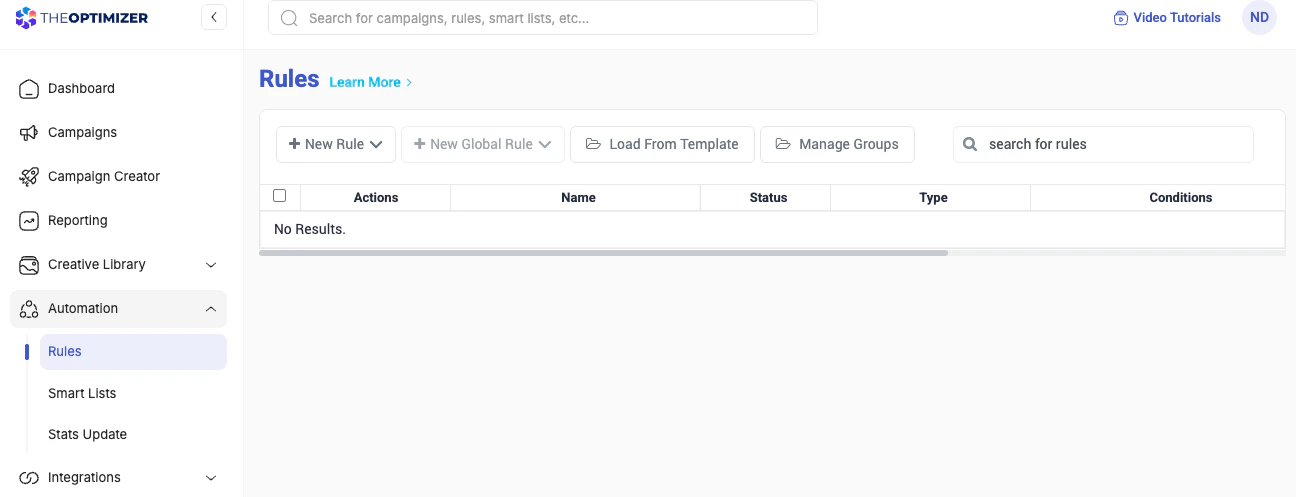Click the plus icon on New Rule
The image size is (1296, 497).
(294, 144)
